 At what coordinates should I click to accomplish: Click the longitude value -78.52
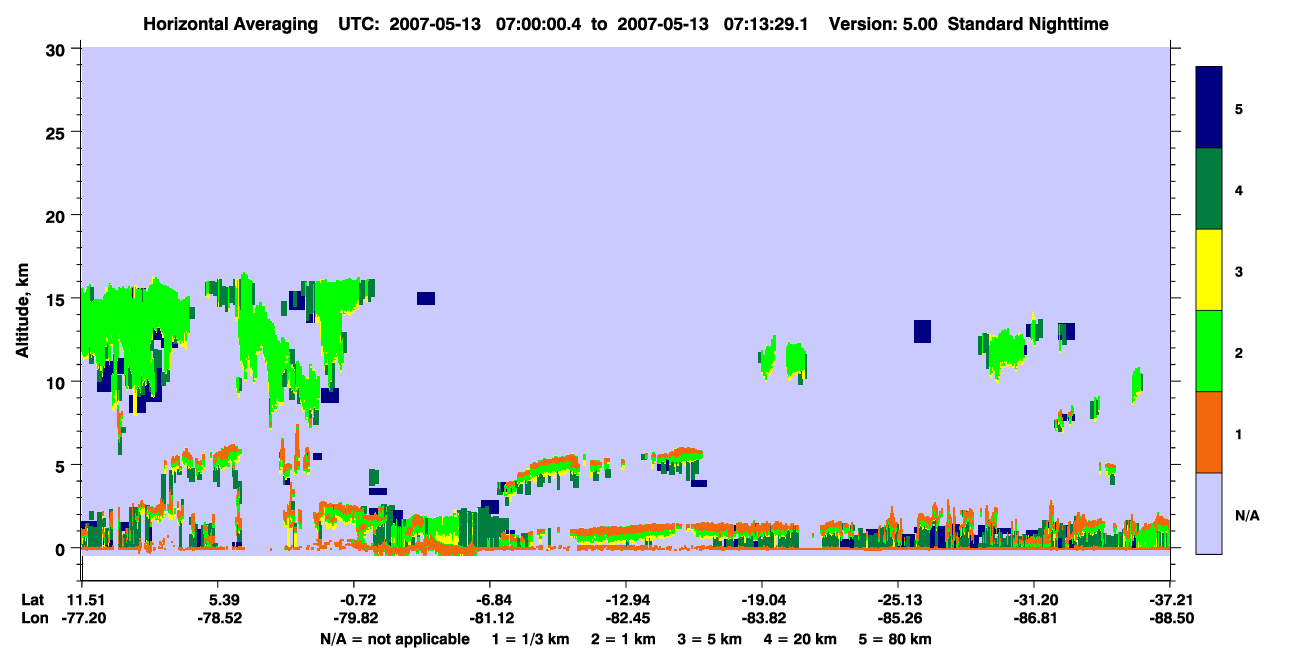[219, 618]
